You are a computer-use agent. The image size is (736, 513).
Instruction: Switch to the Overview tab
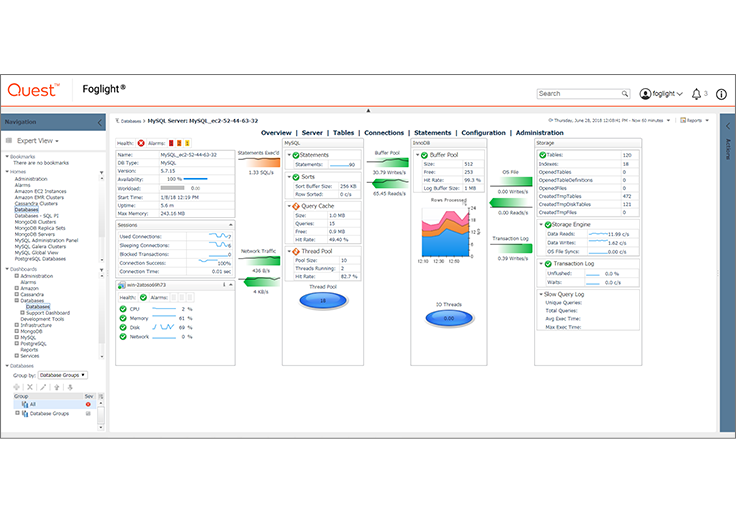276,133
